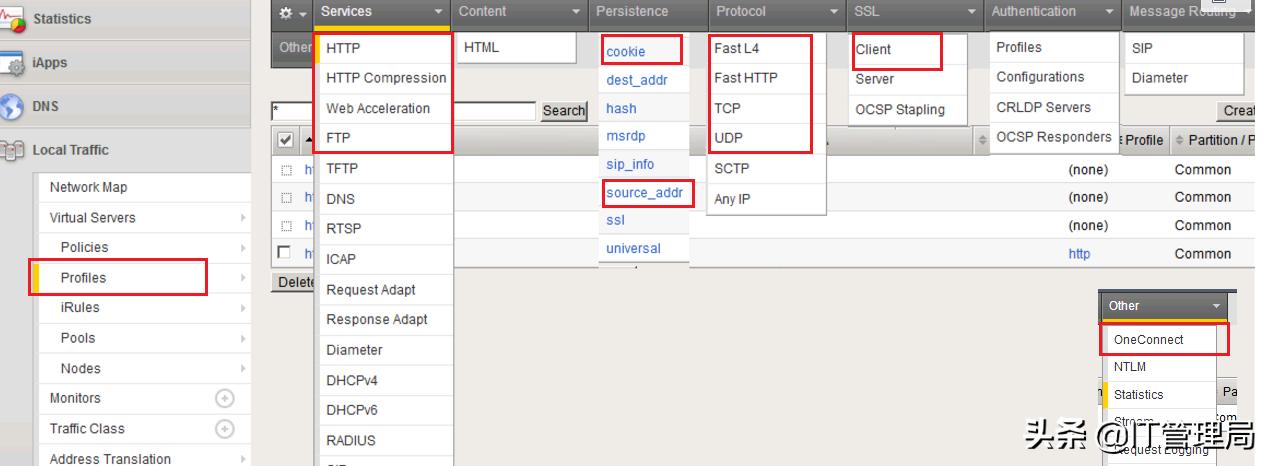Select HTTP Compression from Services menu
The image size is (1271, 466).
click(386, 78)
